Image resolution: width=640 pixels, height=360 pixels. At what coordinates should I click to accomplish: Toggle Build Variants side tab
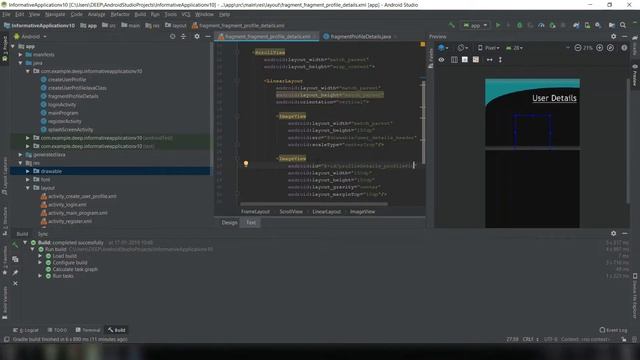5,302
